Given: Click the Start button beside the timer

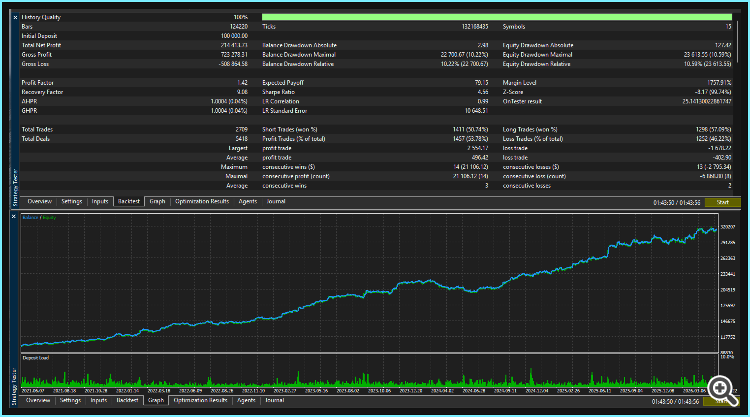Looking at the screenshot, I should point(722,202).
